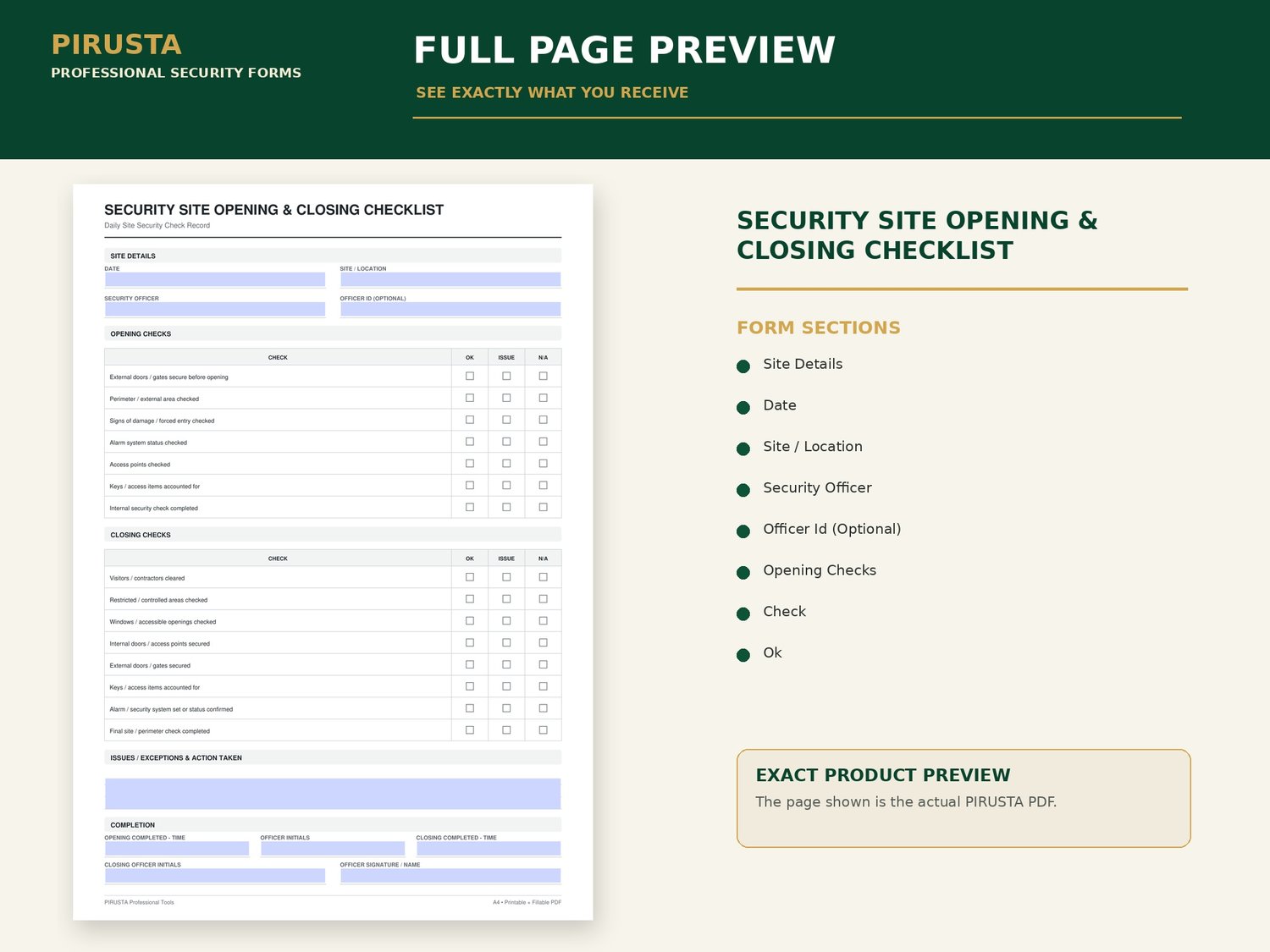Click 'PROFESSIONAL SECURITY FORMS' tagline

point(176,73)
